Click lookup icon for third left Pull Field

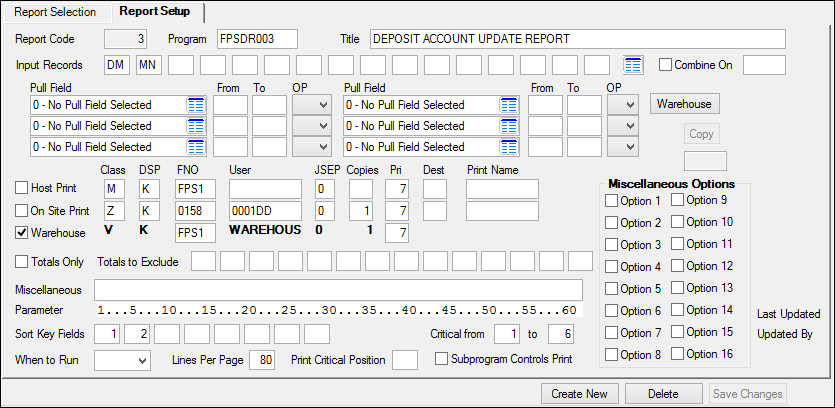tap(195, 147)
